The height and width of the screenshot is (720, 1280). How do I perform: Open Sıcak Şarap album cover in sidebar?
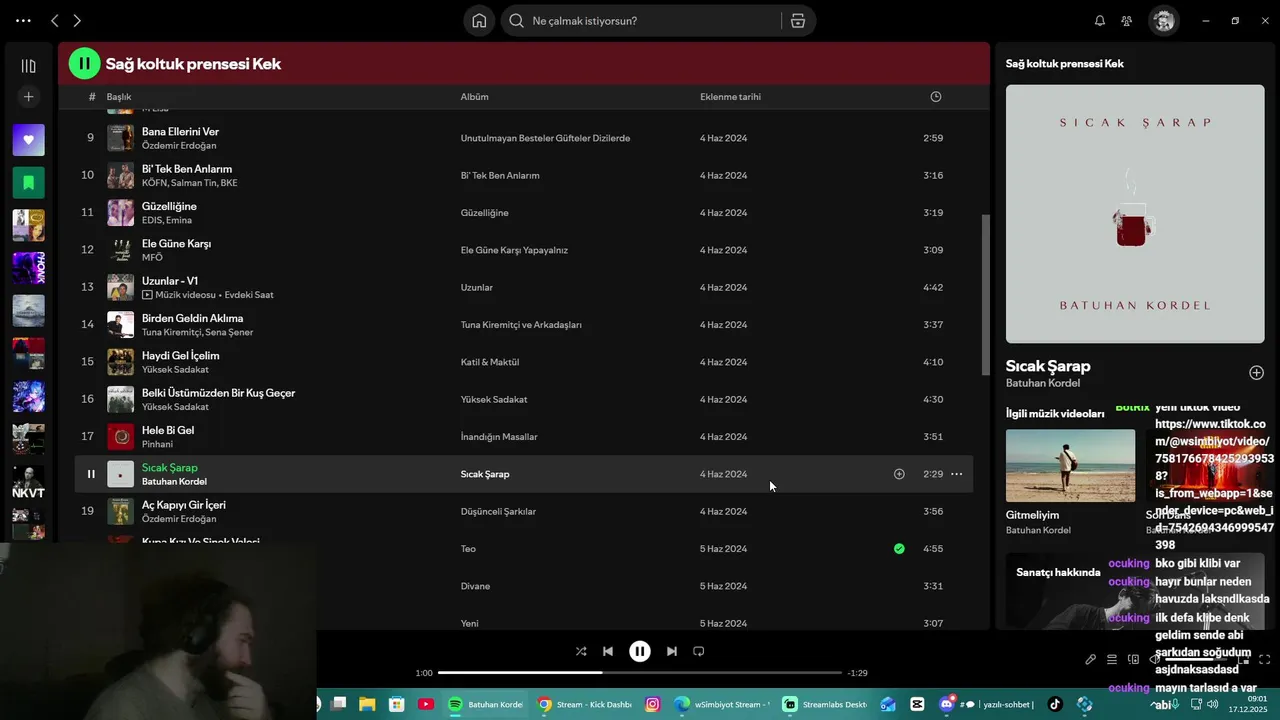tap(1135, 214)
